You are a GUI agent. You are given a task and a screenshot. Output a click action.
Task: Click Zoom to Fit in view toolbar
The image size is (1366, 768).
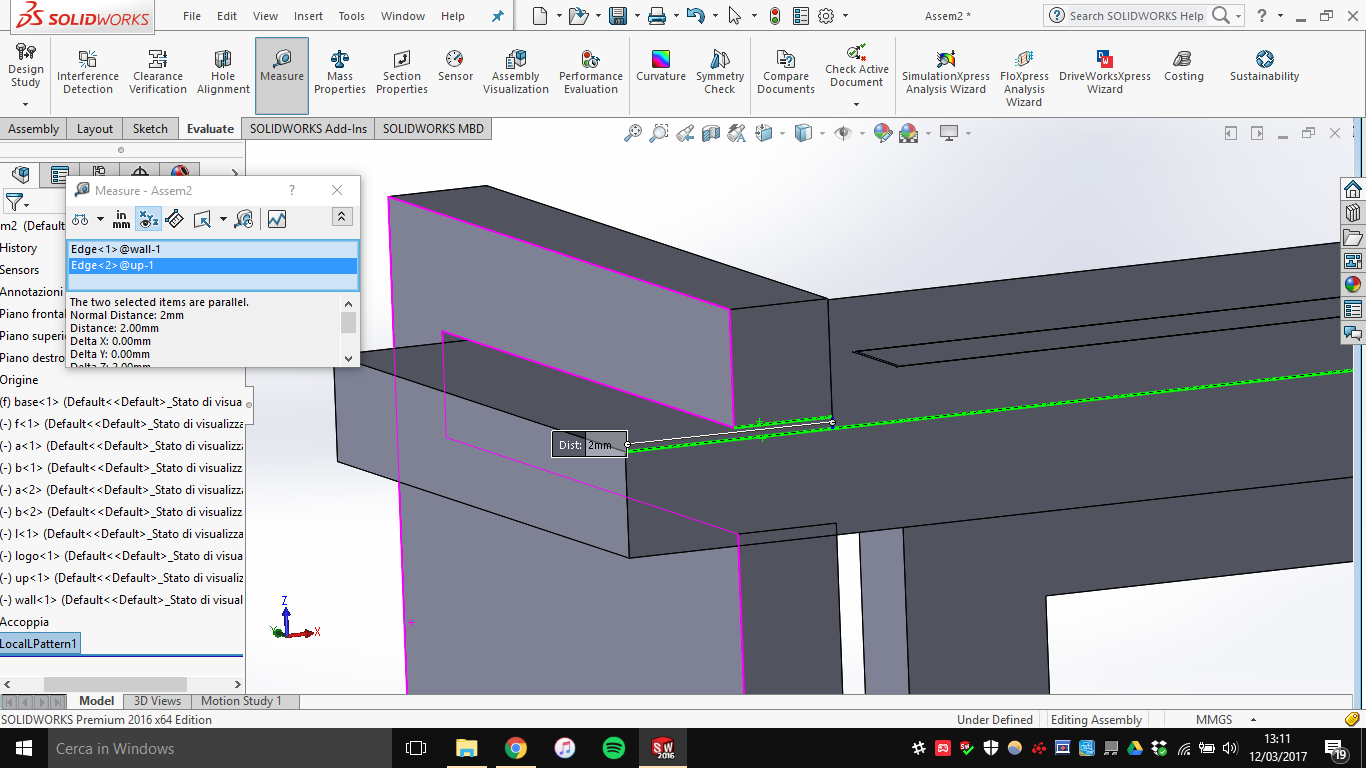633,133
